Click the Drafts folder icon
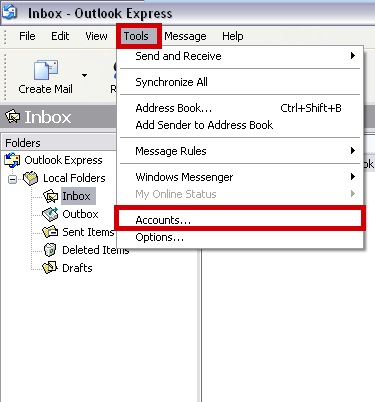The height and width of the screenshot is (402, 375). click(x=50, y=268)
